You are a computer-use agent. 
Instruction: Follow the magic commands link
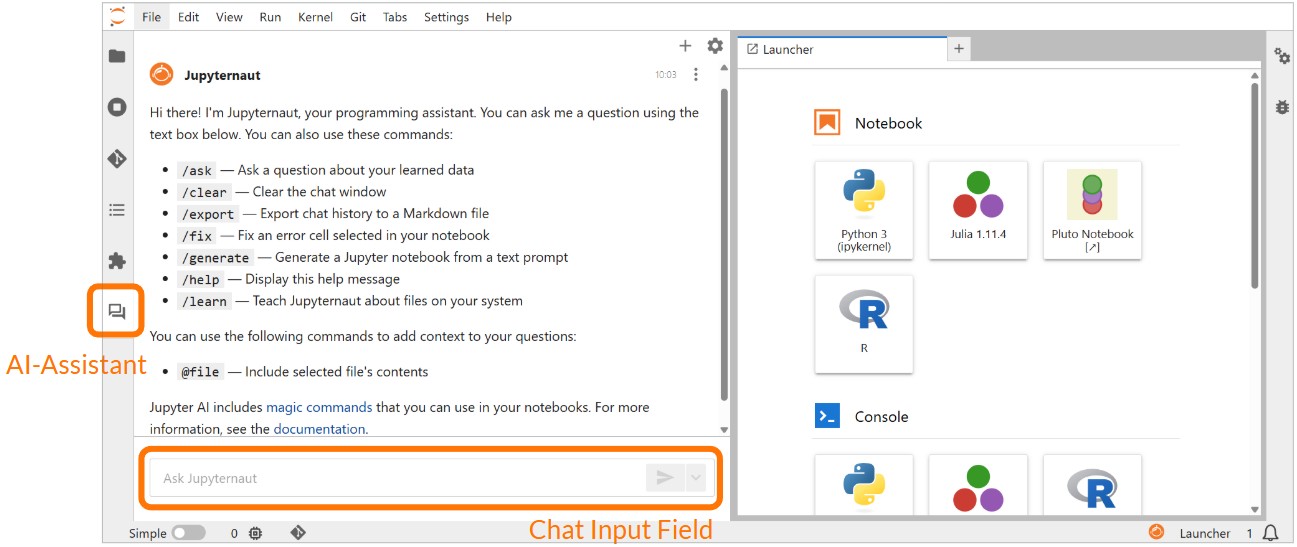(319, 407)
